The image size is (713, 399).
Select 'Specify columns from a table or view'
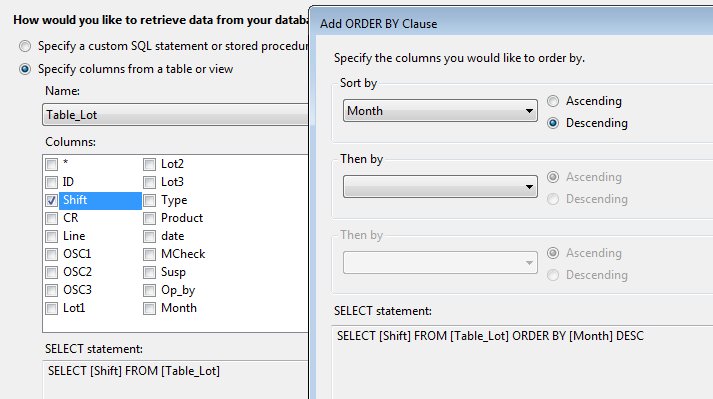click(x=25, y=69)
